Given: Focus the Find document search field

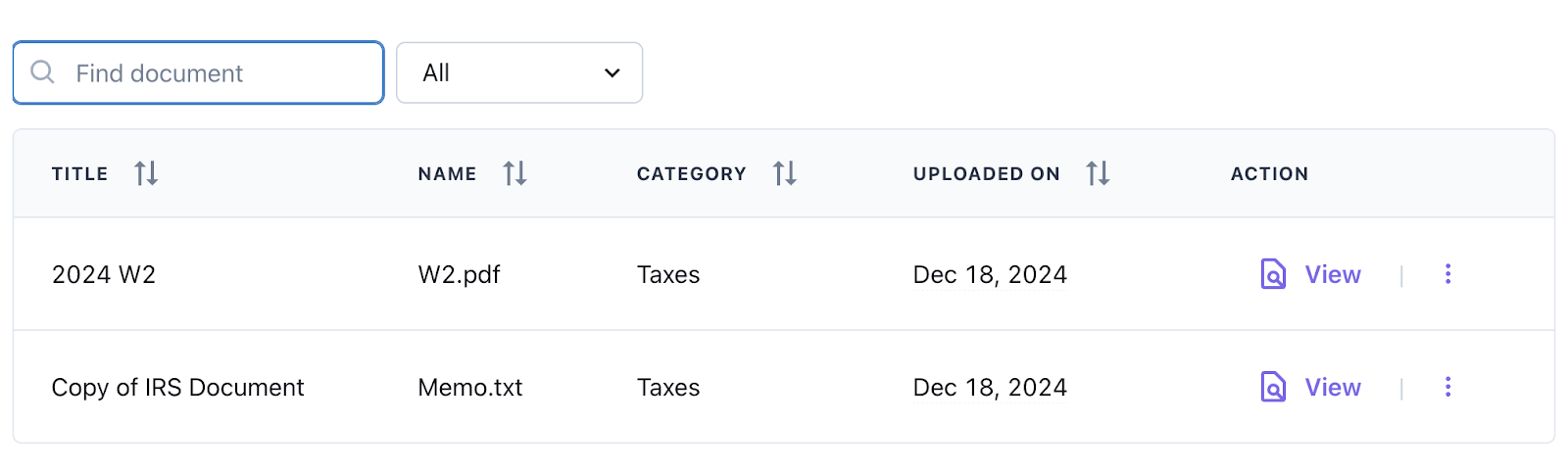Looking at the screenshot, I should click(x=216, y=72).
